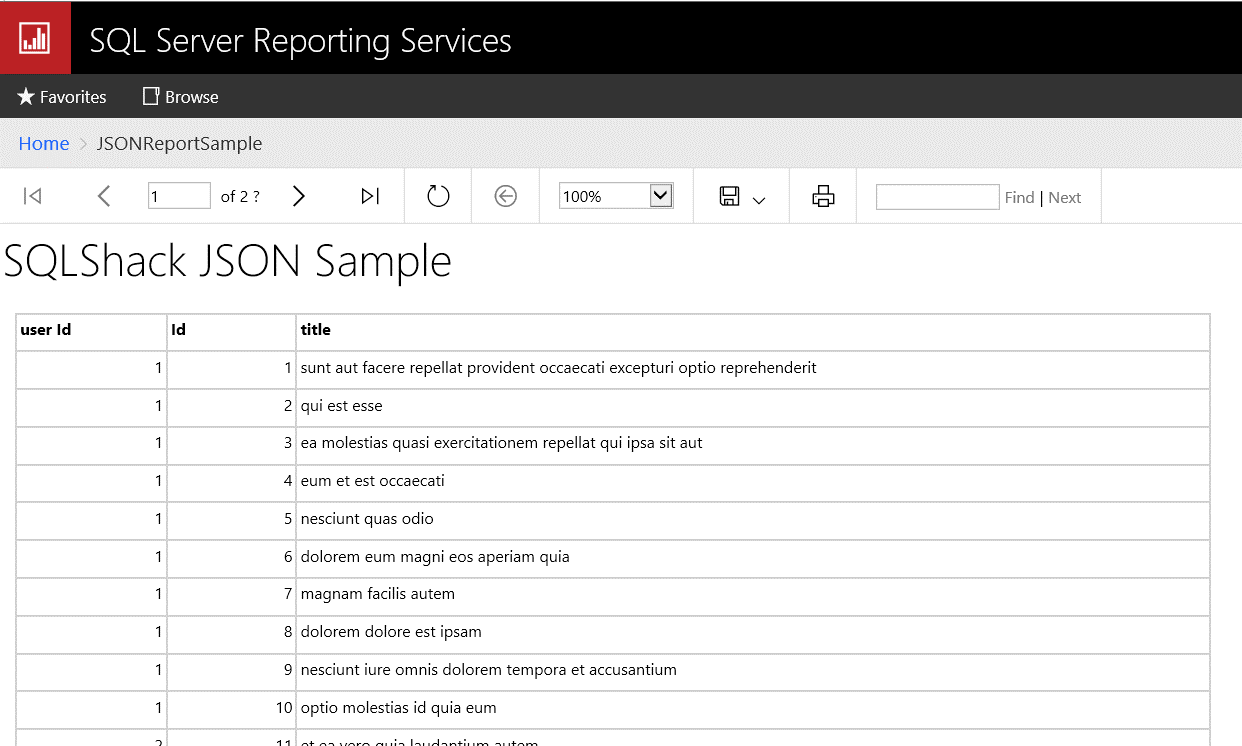Click the current page number field
Image resolution: width=1242 pixels, height=746 pixels.
tap(179, 196)
